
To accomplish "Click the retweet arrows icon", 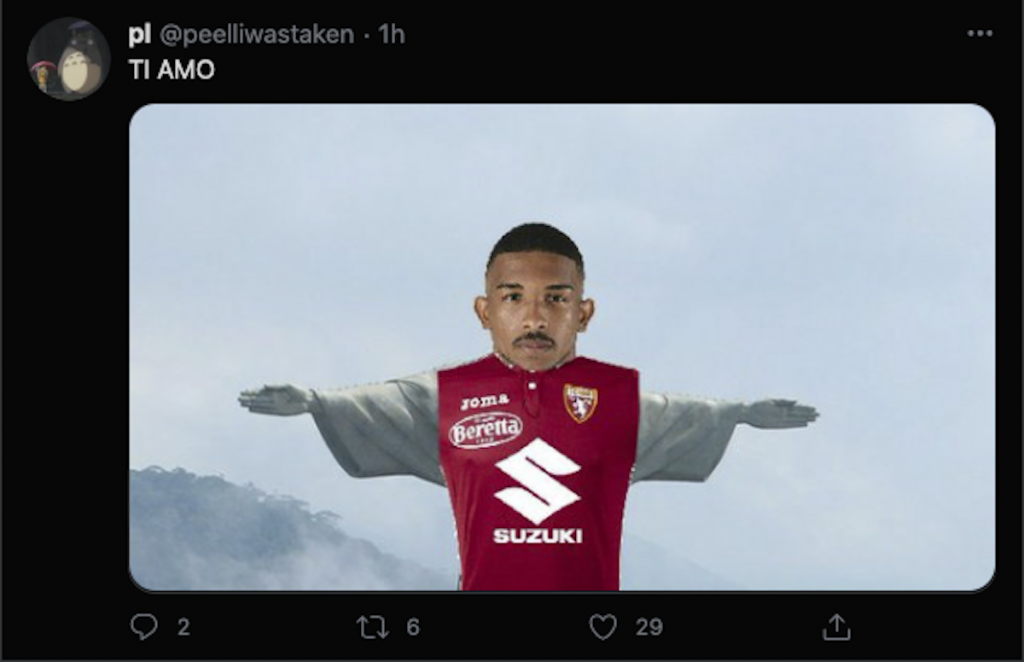I will point(371,627).
